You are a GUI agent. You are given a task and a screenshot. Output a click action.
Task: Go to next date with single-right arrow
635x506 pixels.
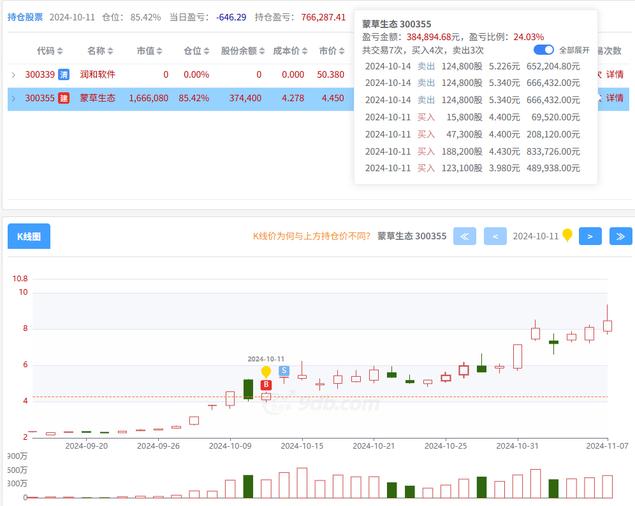click(591, 236)
